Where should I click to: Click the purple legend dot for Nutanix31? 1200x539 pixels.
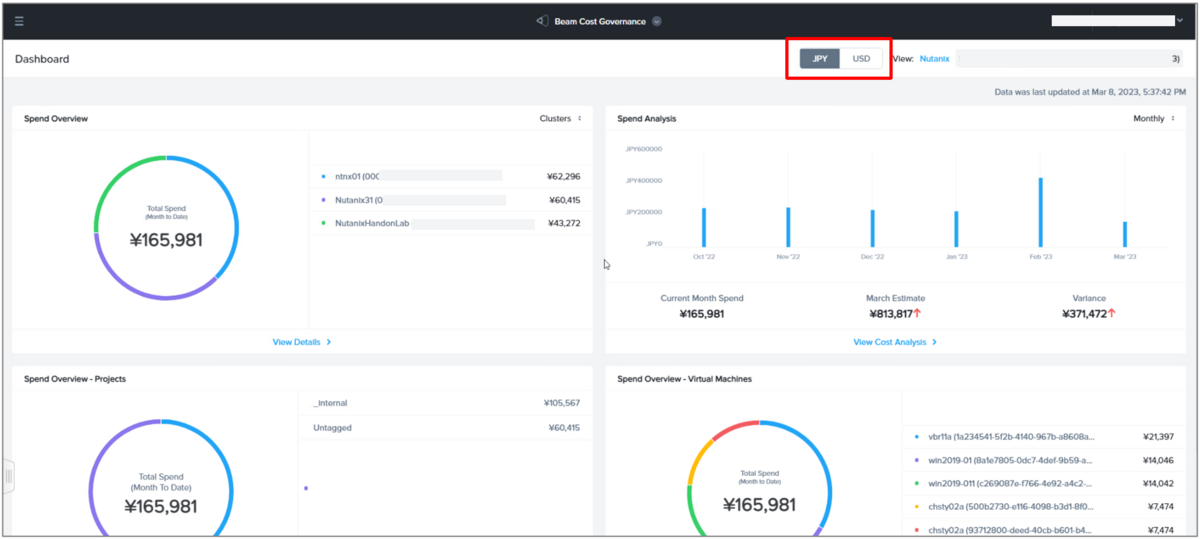(323, 200)
